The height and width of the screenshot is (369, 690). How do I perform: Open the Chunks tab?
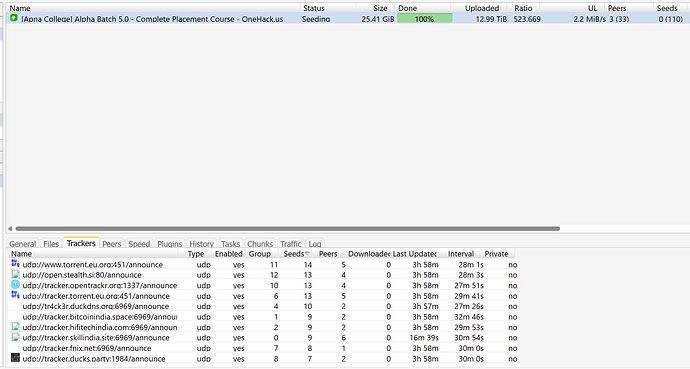(x=260, y=244)
